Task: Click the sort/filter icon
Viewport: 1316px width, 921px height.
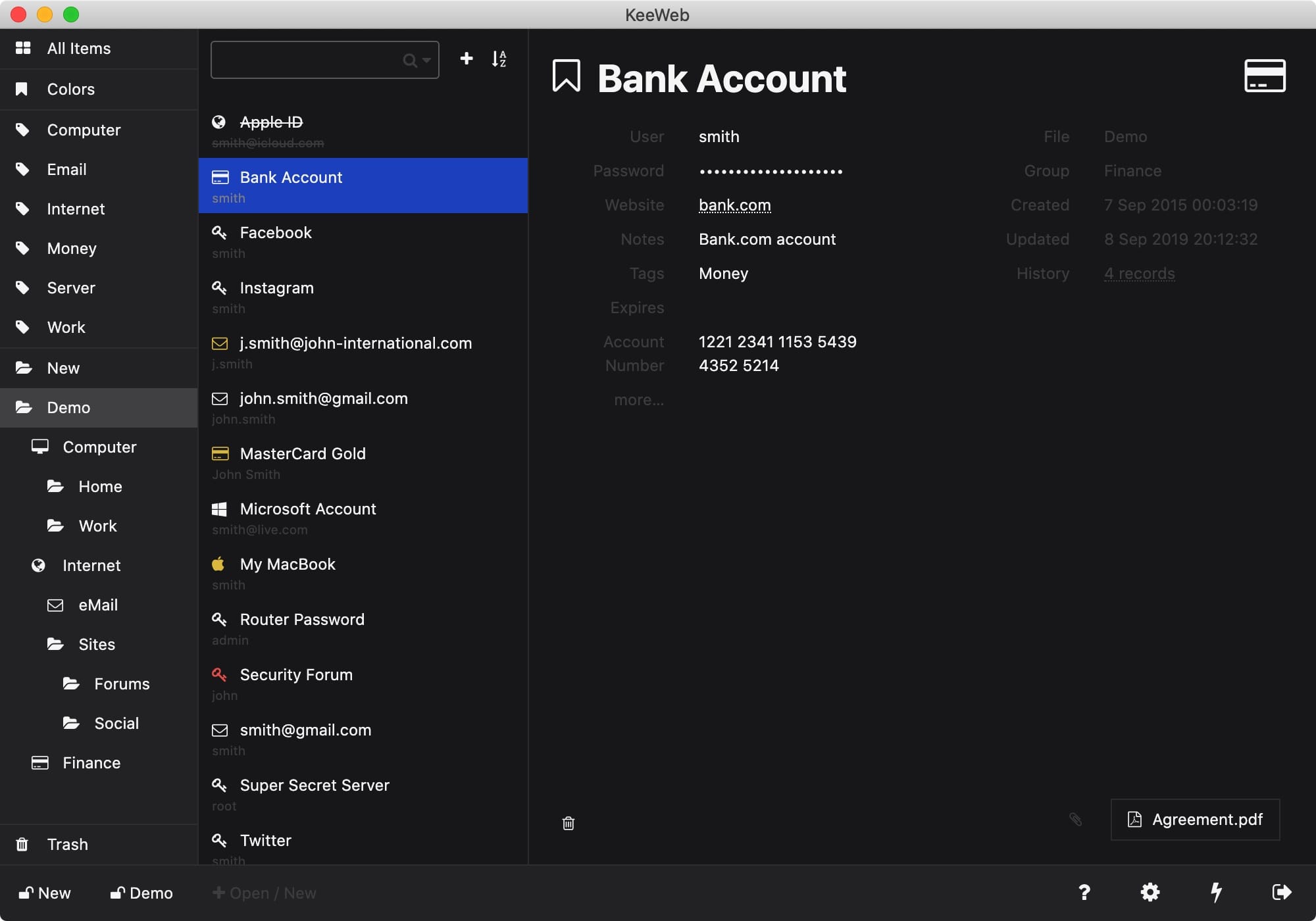Action: (500, 59)
